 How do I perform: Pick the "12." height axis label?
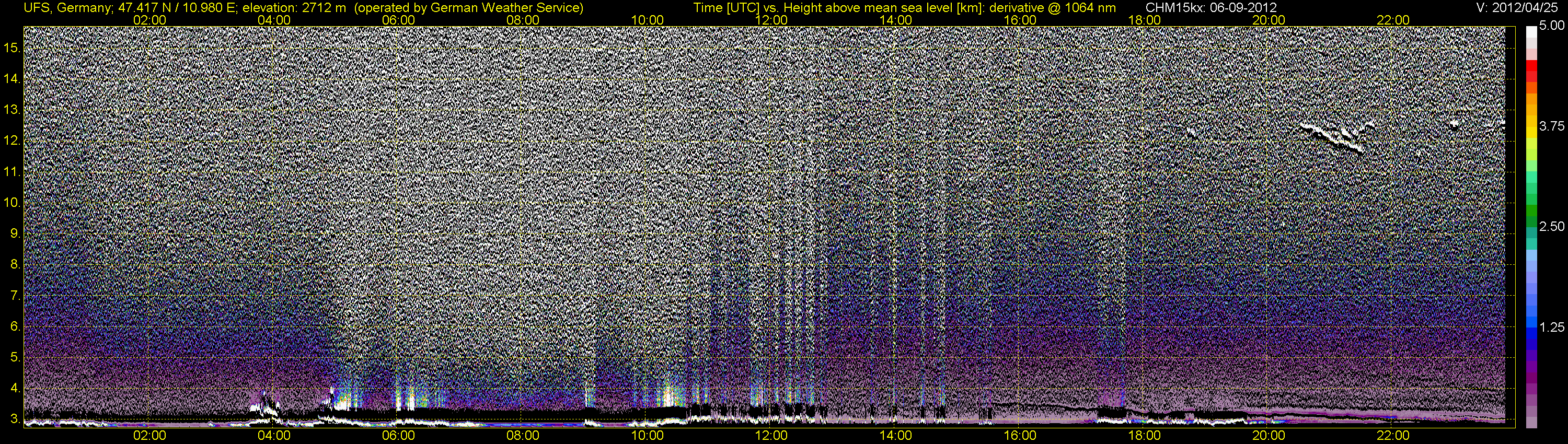[x=12, y=141]
